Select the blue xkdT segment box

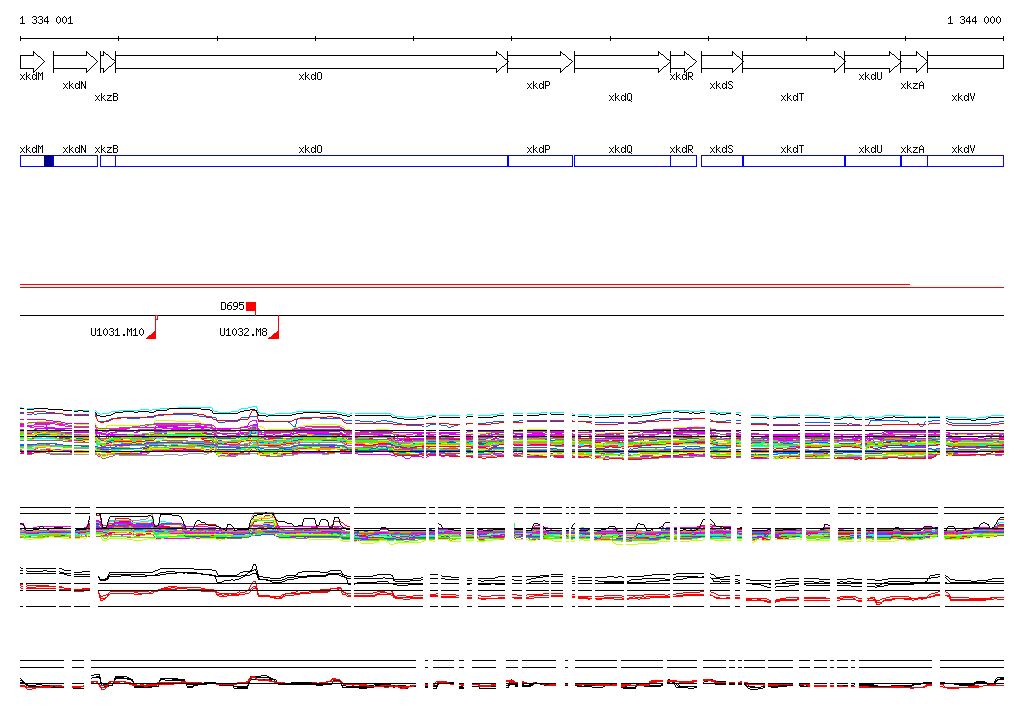pyautogui.click(x=794, y=161)
